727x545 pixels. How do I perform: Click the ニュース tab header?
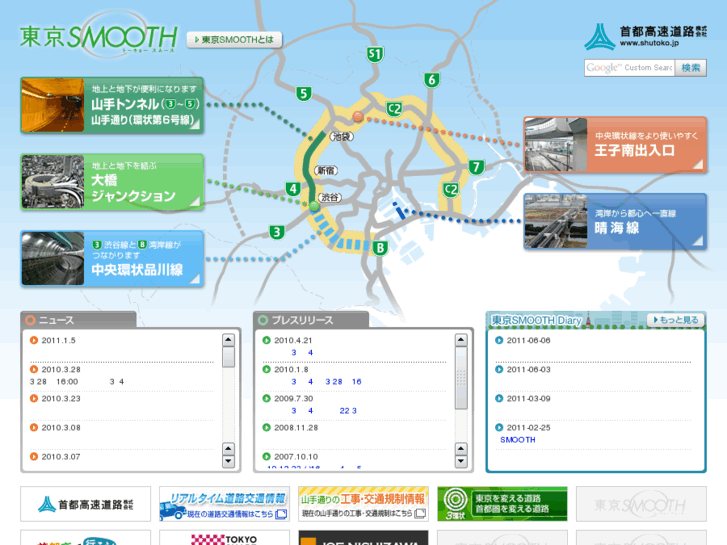click(78, 320)
